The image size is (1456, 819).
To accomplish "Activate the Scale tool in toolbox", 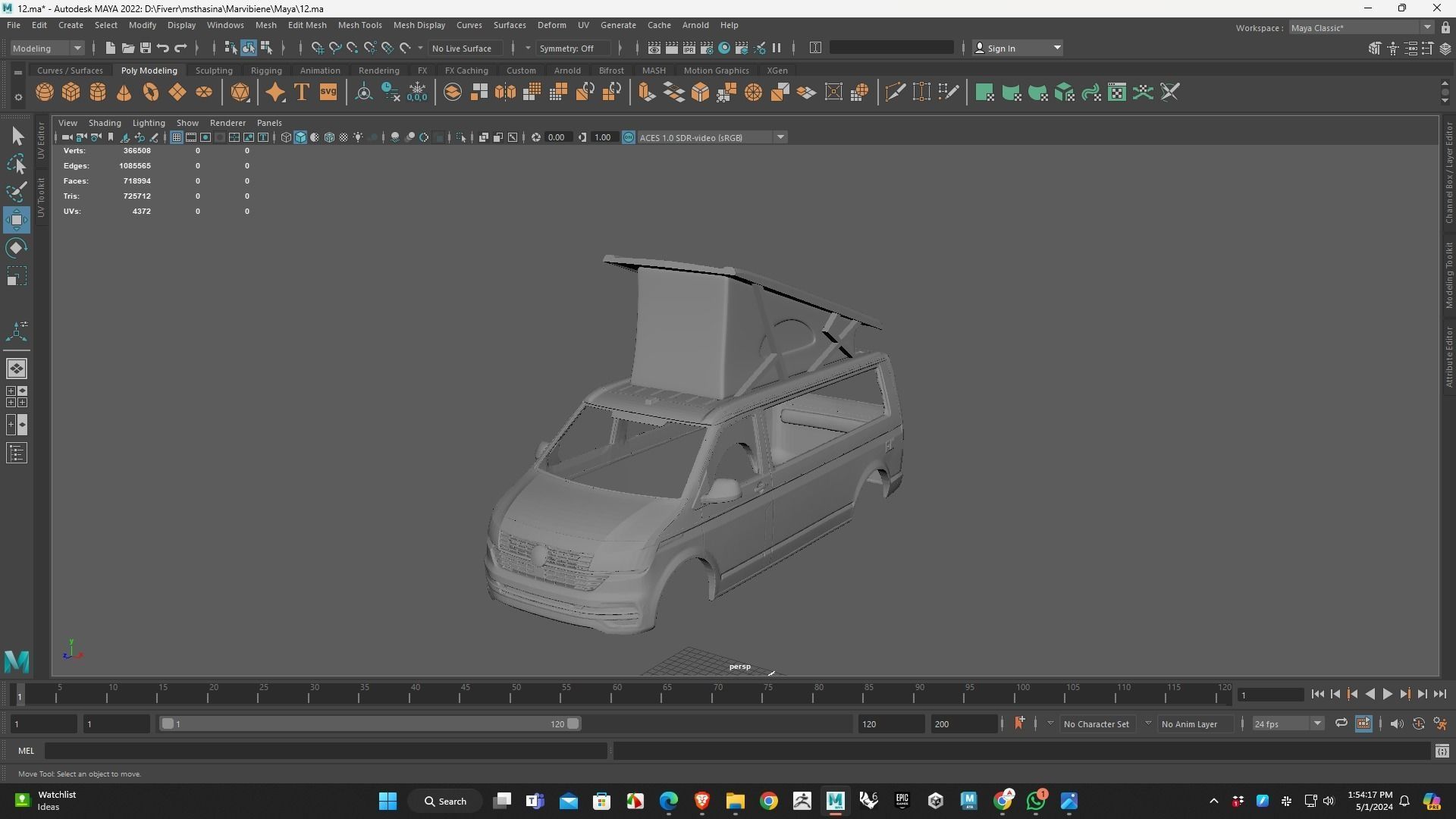I will click(17, 276).
